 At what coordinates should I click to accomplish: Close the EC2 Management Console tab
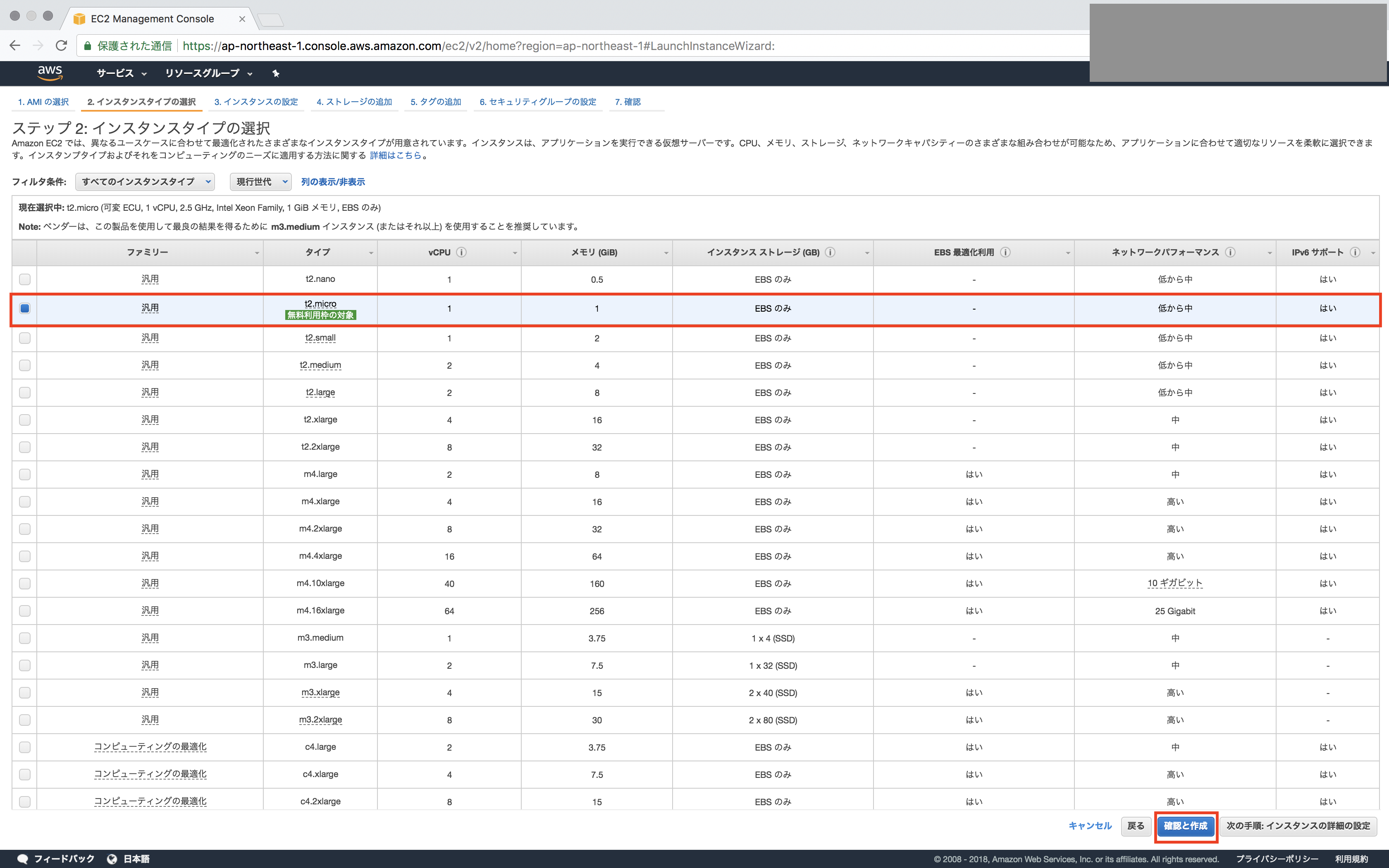click(242, 19)
